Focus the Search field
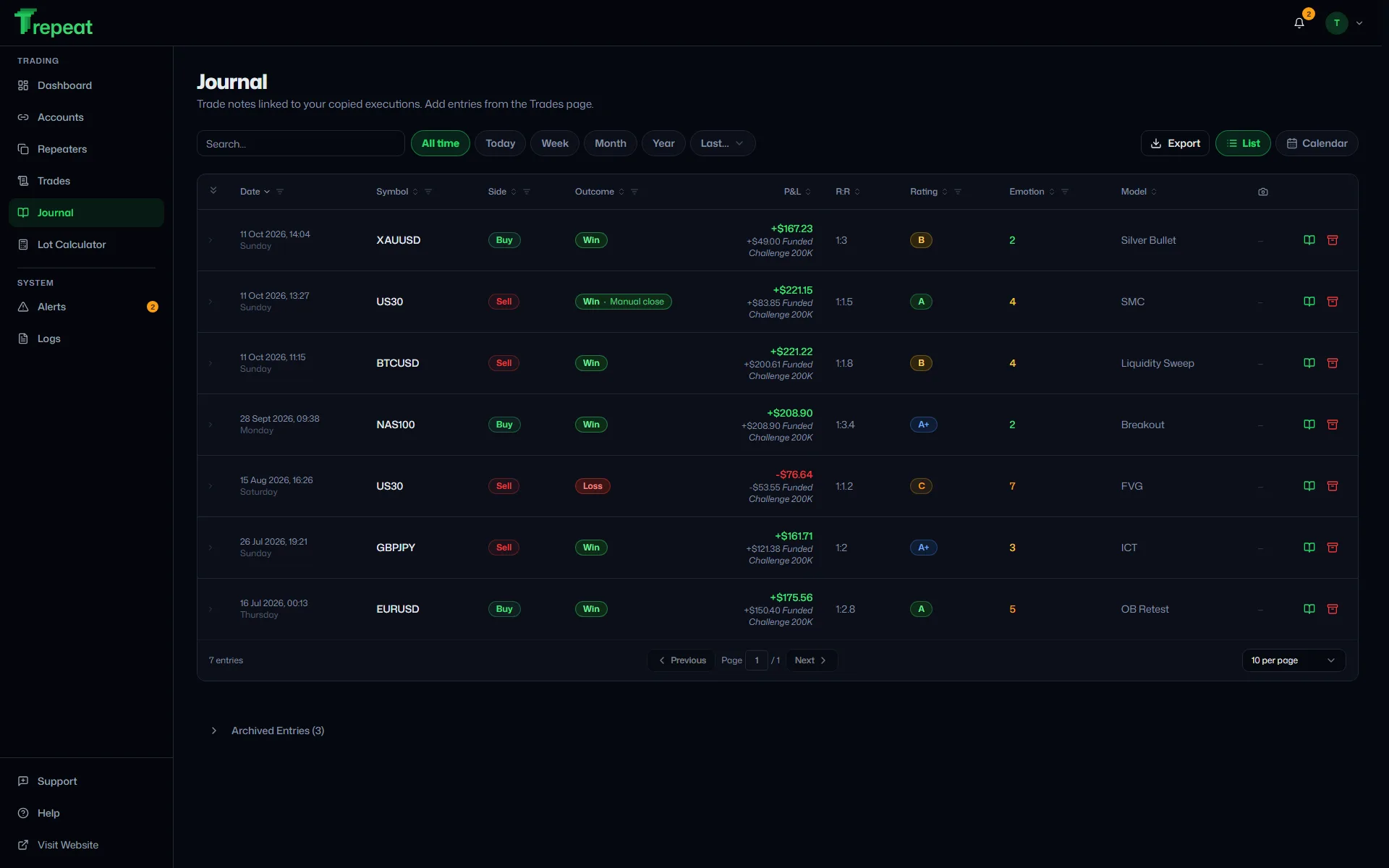The image size is (1389, 868). point(301,143)
